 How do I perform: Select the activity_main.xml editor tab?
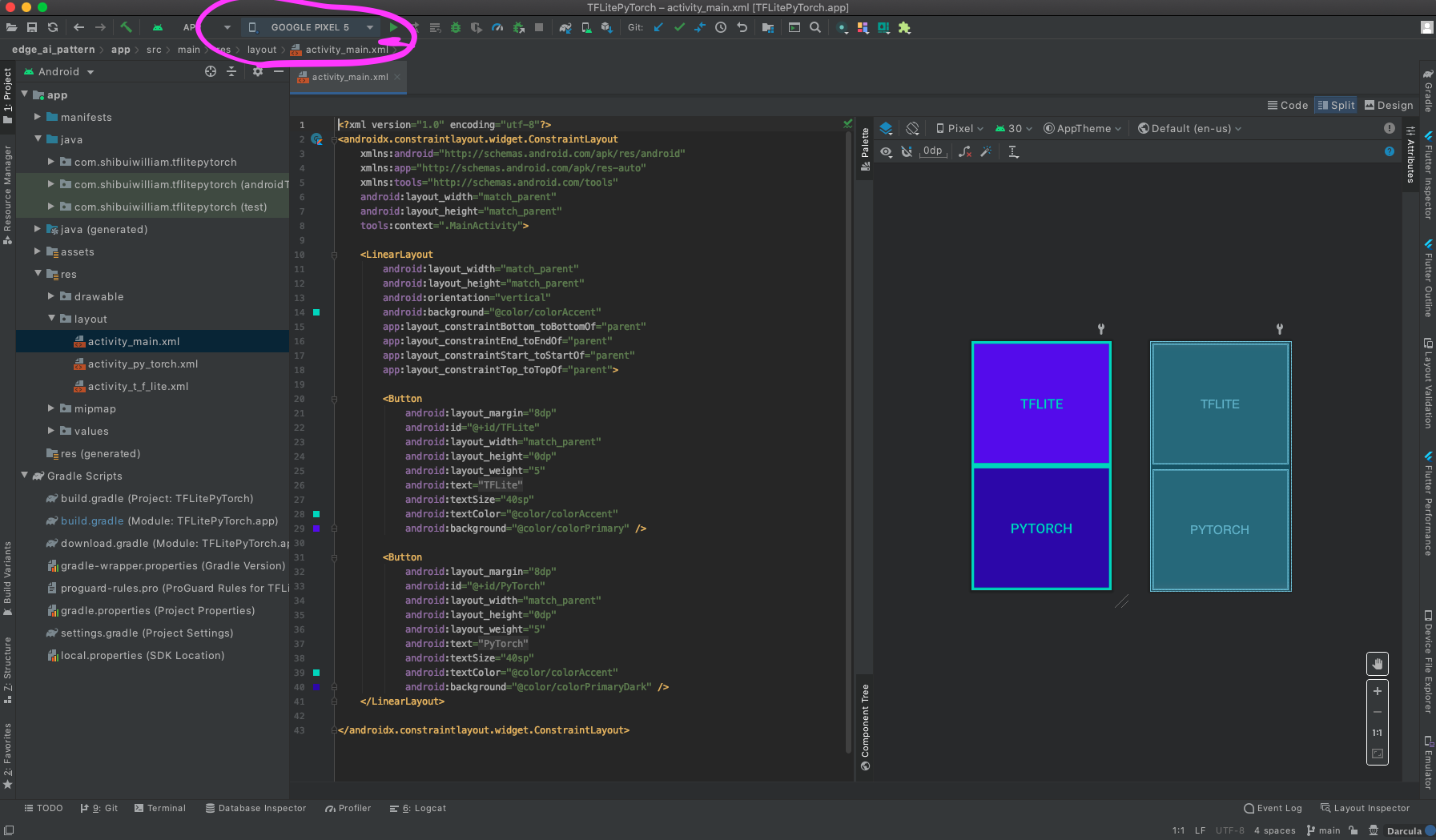pyautogui.click(x=349, y=77)
